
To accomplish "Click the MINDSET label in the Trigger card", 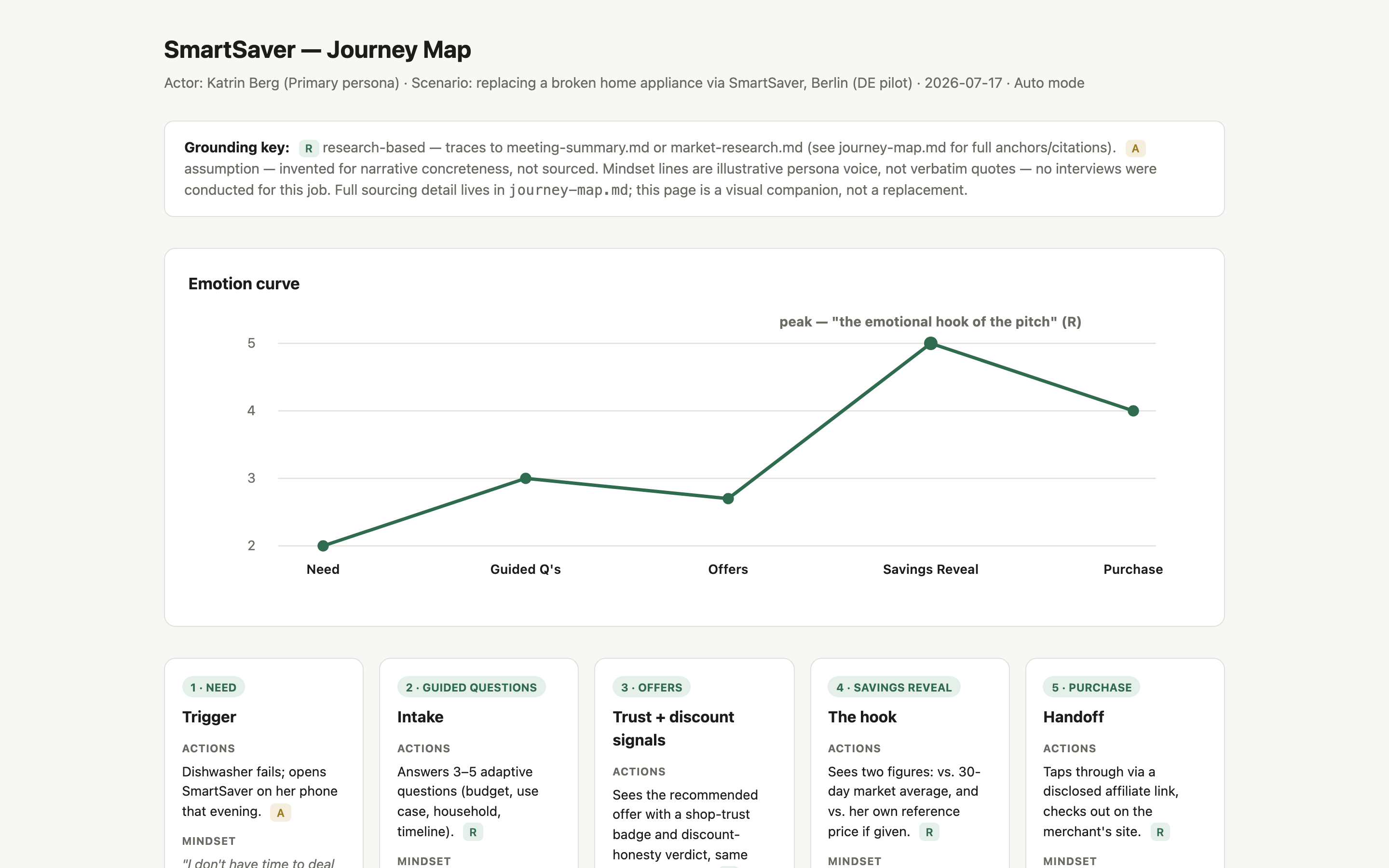I will tap(208, 841).
